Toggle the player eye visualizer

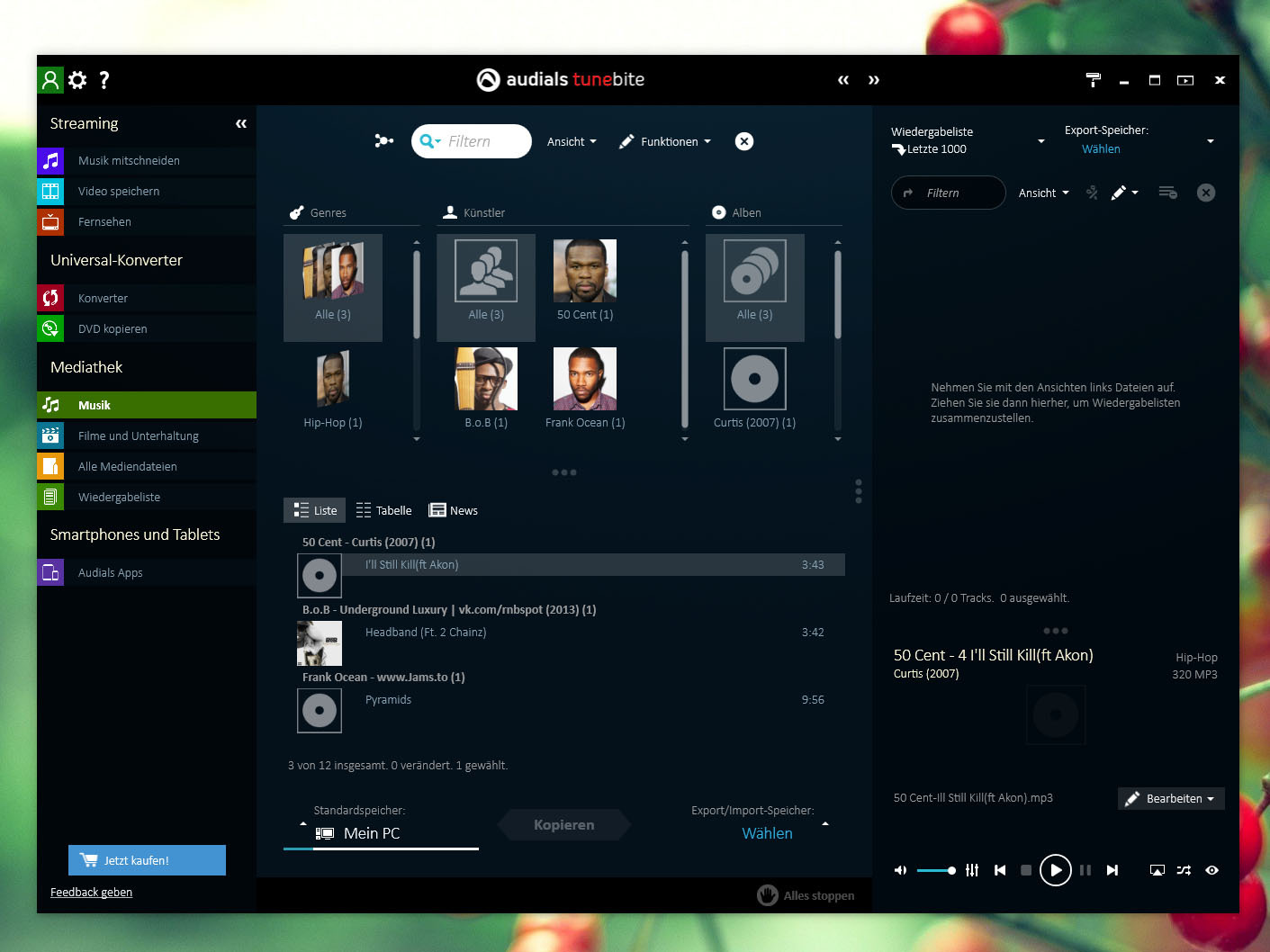coord(1212,870)
